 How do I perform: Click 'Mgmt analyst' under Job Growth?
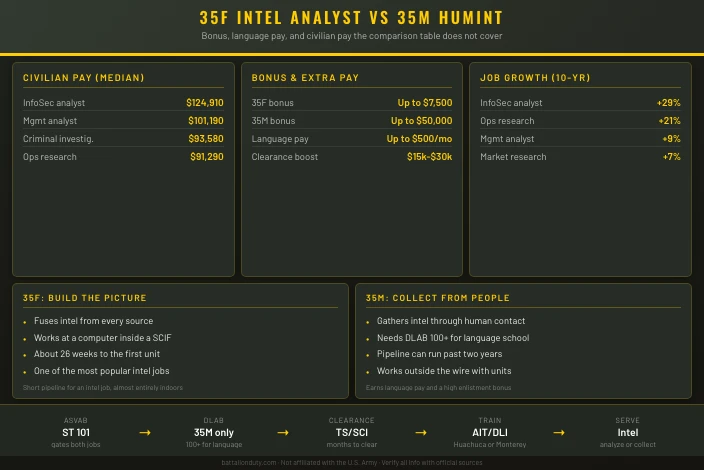[507, 139]
